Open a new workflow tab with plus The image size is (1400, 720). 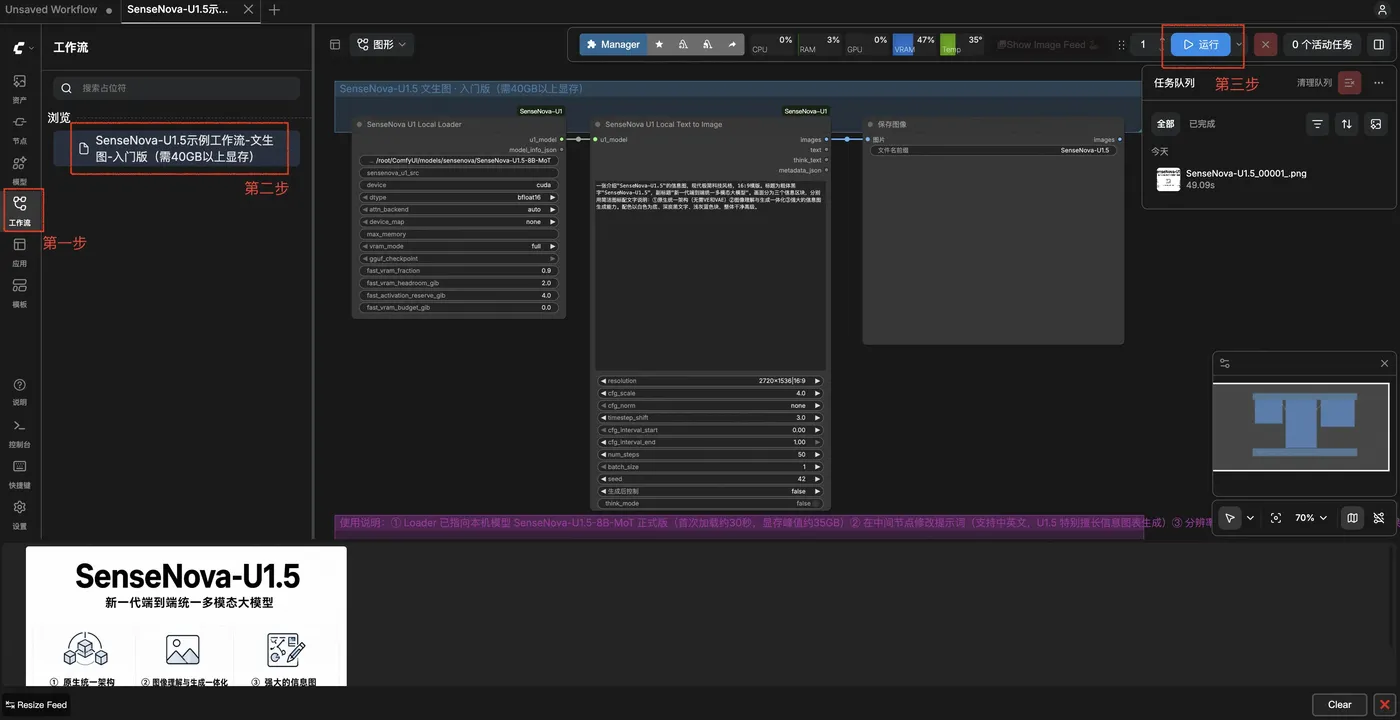[275, 10]
